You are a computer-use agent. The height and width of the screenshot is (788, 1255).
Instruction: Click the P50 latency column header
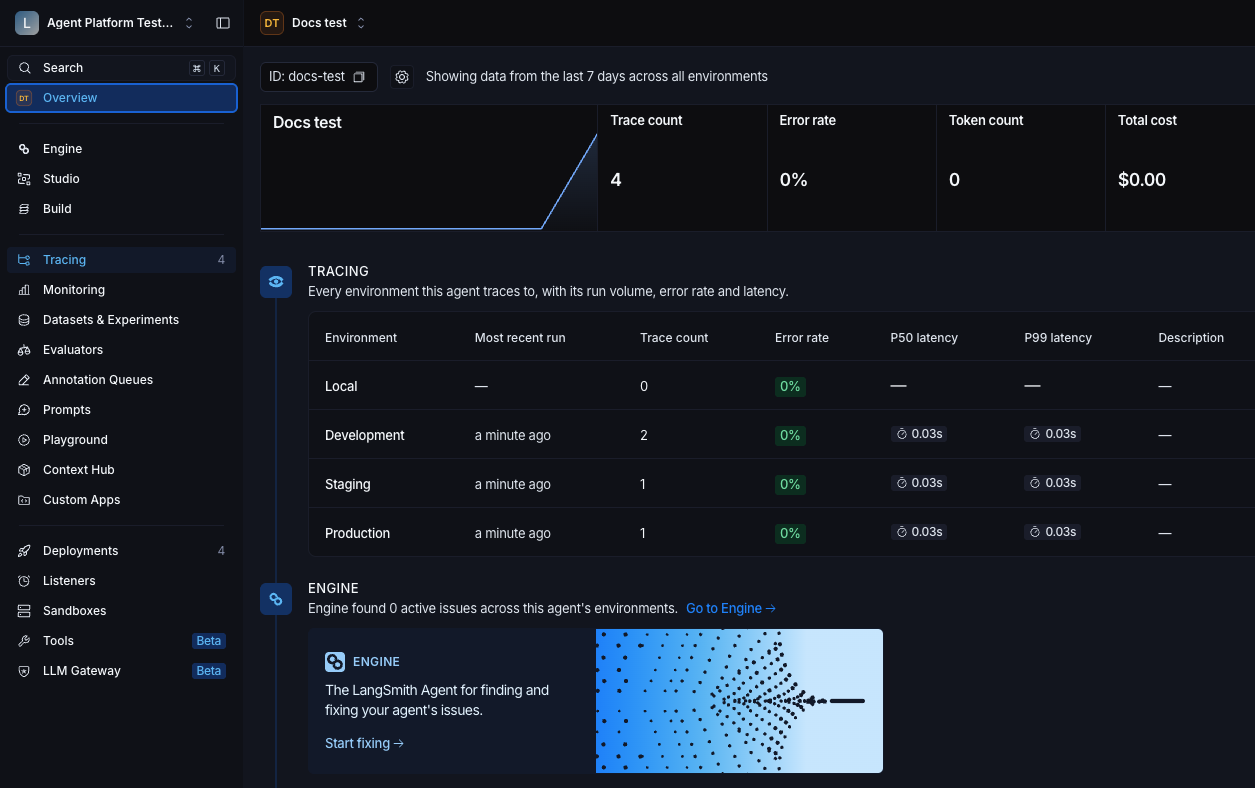coord(924,338)
